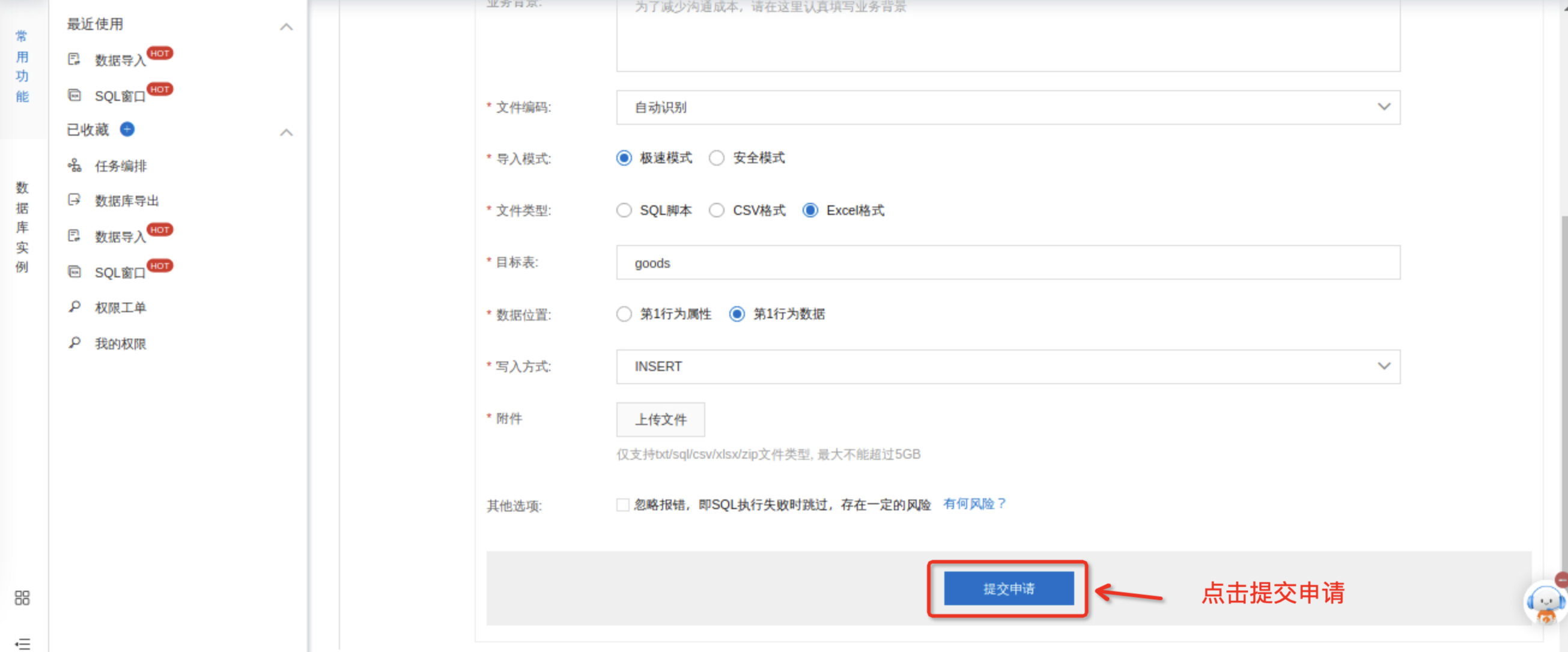
Task: Switch to 常用功能 side tab
Action: point(22,66)
